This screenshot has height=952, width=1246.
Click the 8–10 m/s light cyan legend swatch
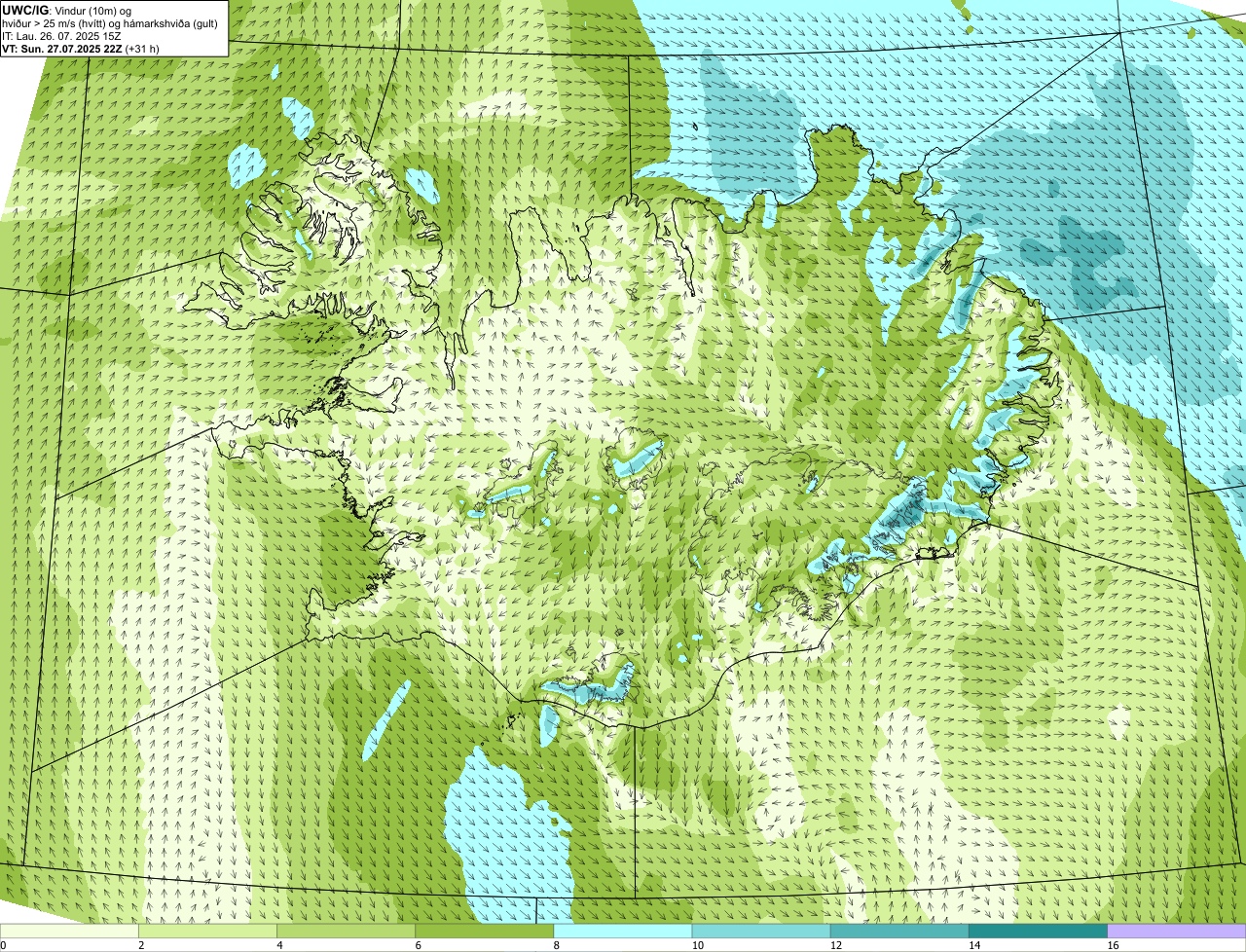(623, 931)
